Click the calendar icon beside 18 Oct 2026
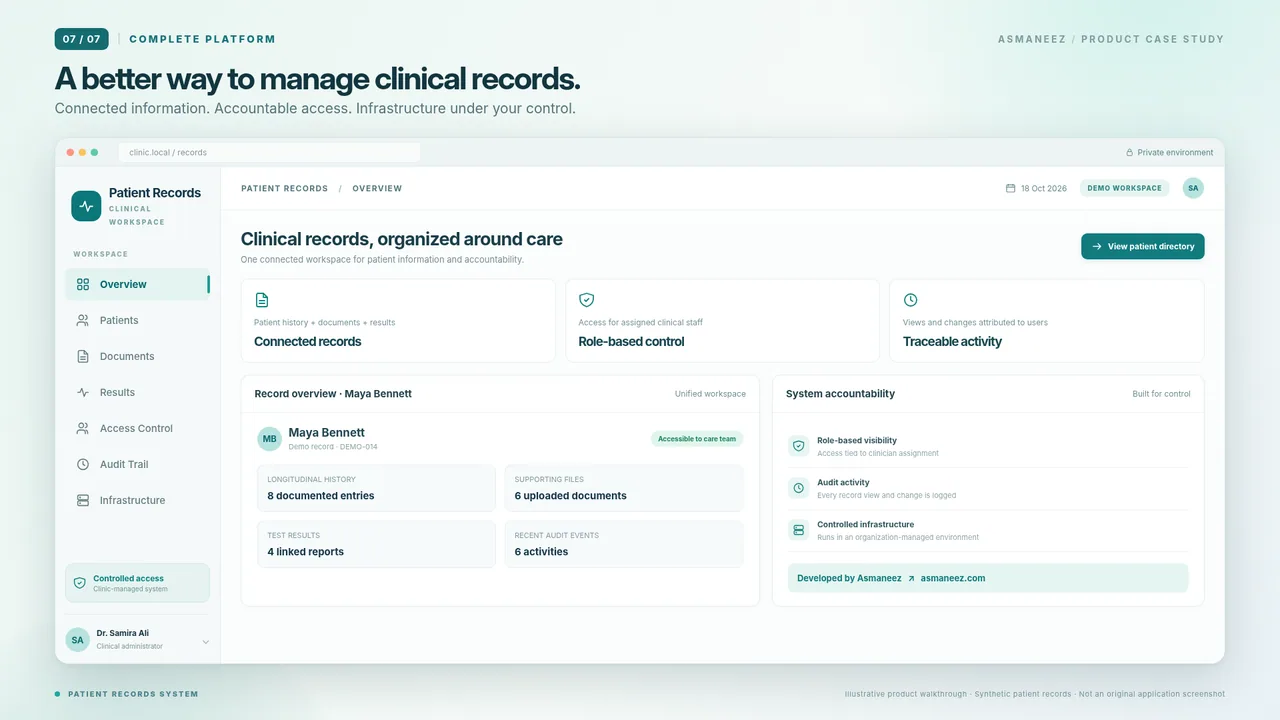The width and height of the screenshot is (1280, 720). 1010,188
